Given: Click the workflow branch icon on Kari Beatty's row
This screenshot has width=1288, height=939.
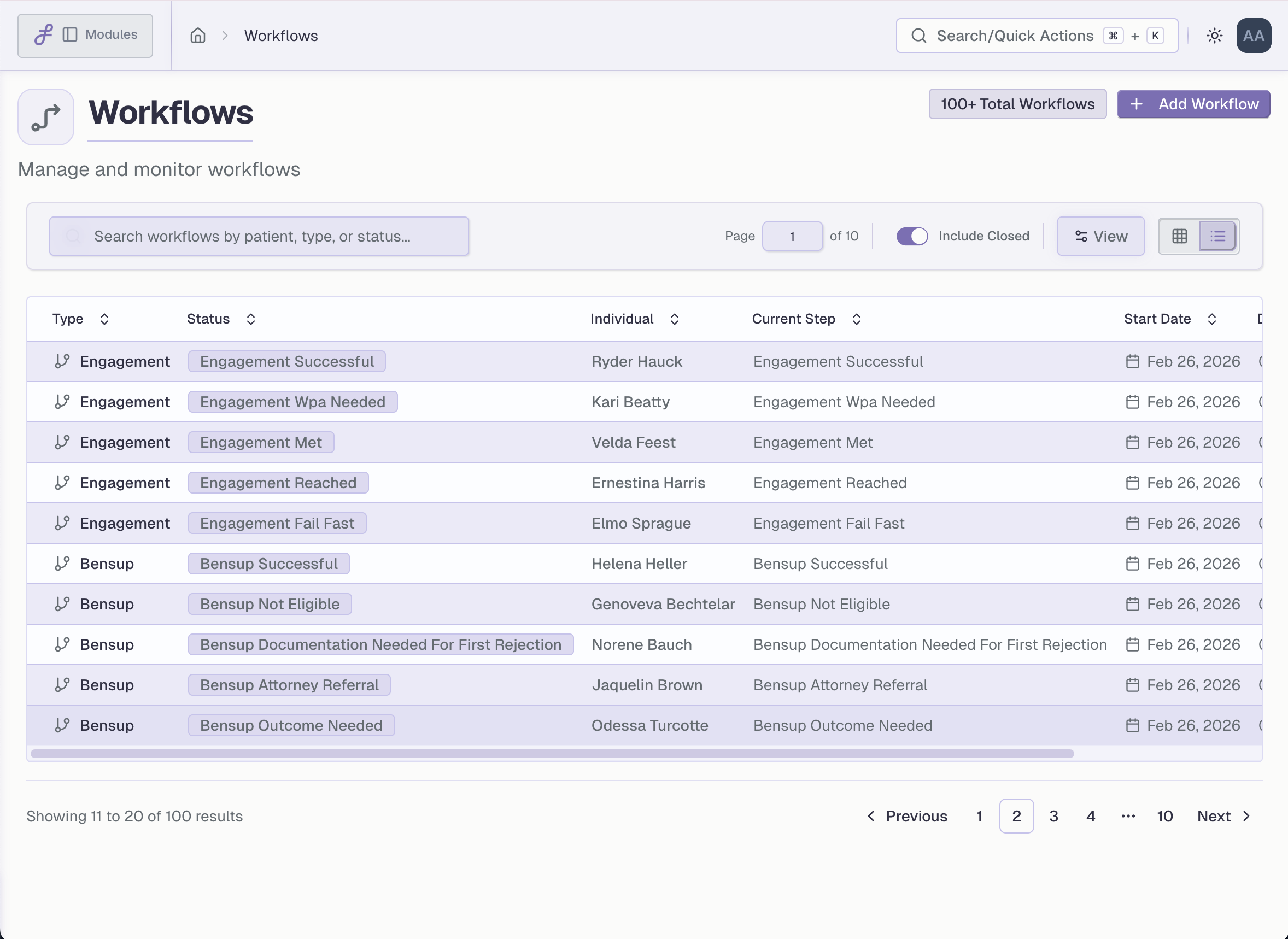Looking at the screenshot, I should coord(61,401).
